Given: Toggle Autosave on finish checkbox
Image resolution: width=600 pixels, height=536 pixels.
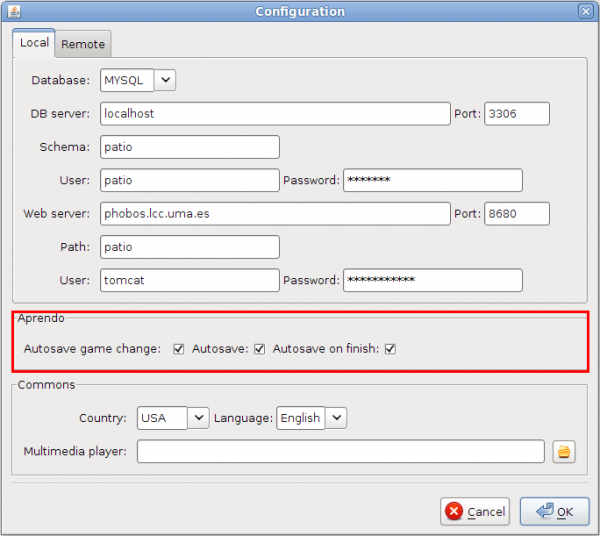Looking at the screenshot, I should click(390, 349).
